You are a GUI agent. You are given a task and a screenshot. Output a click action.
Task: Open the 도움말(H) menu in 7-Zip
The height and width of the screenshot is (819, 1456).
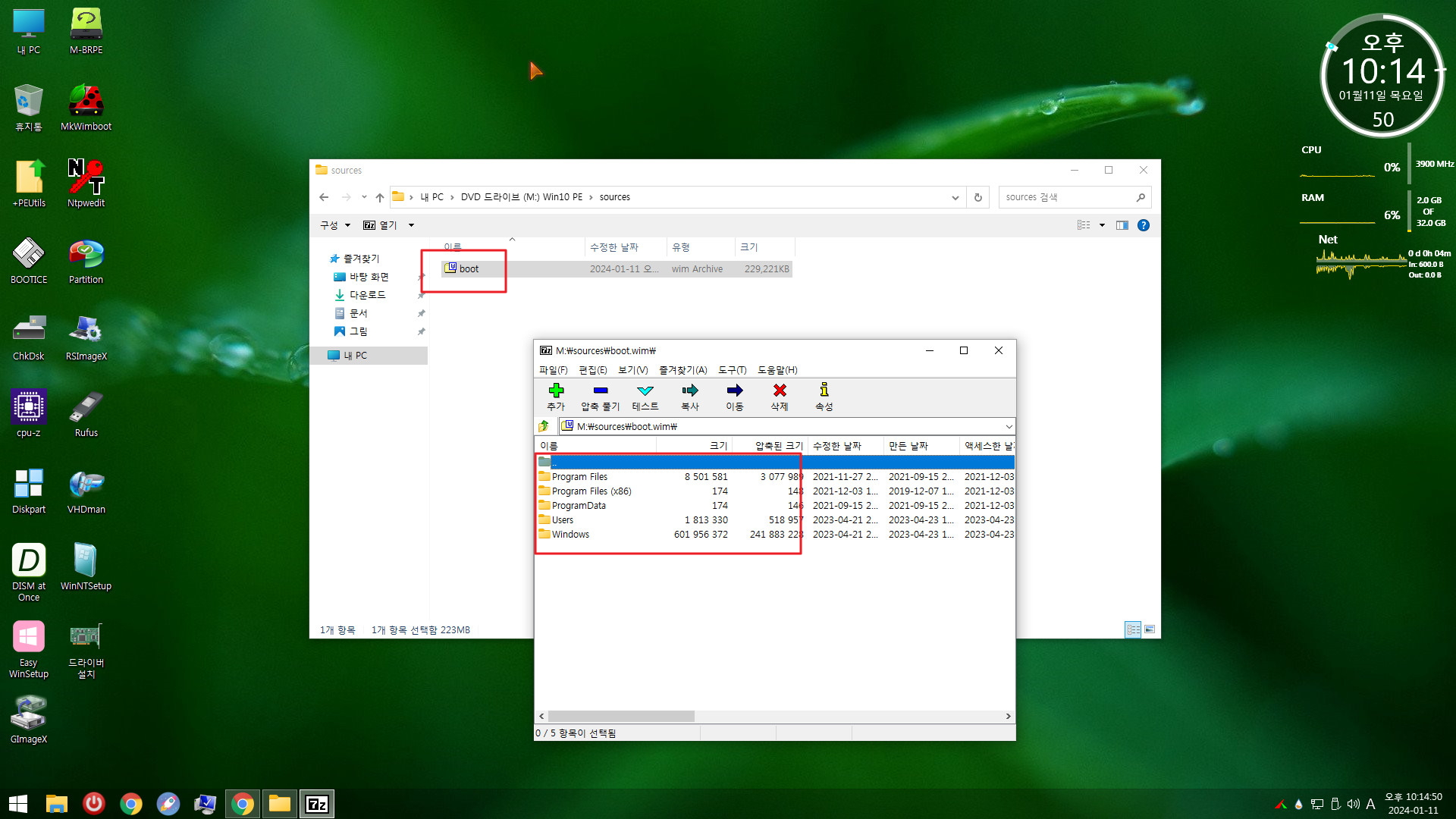click(777, 370)
